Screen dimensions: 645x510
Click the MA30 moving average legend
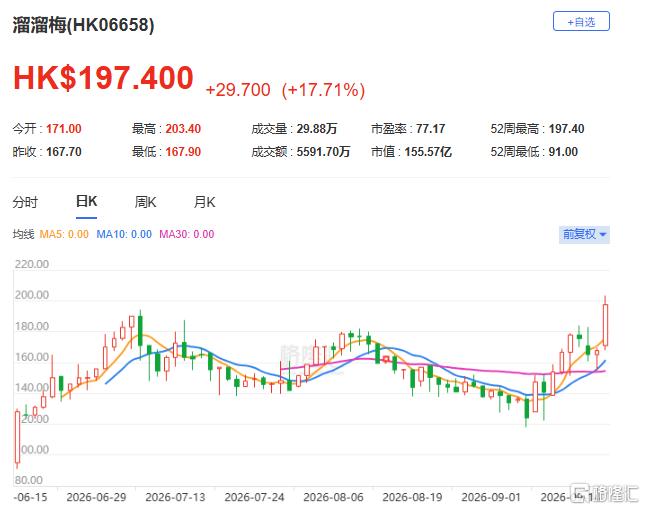pos(186,234)
